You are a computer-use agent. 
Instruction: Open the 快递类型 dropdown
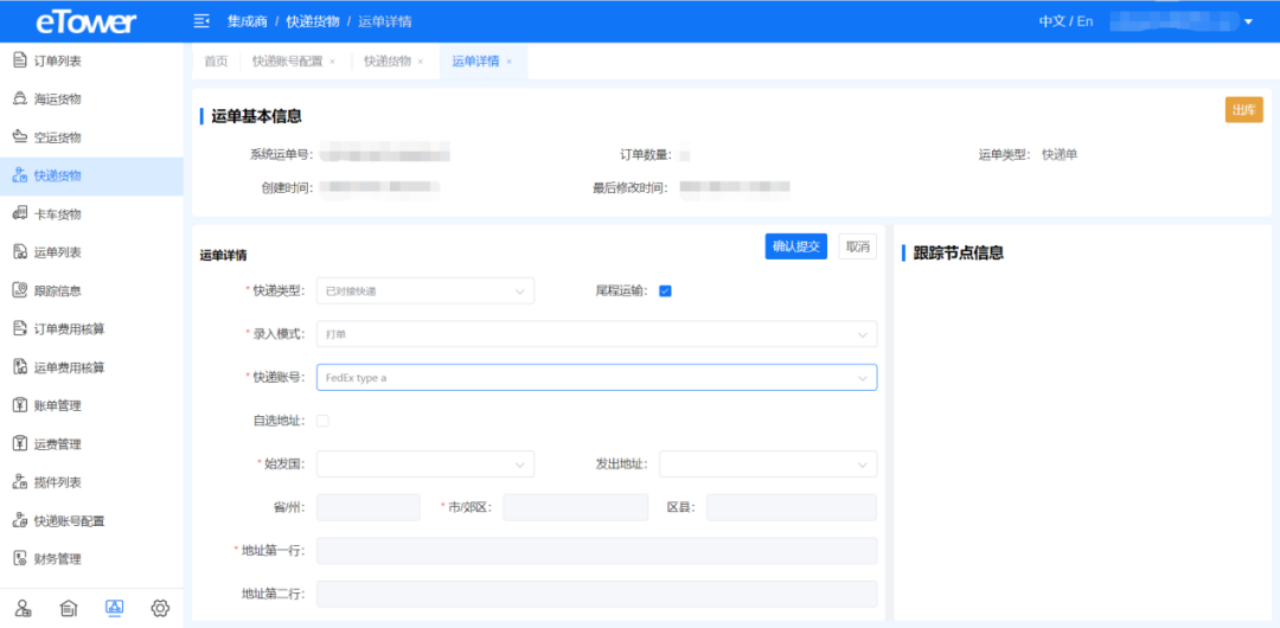coord(425,290)
